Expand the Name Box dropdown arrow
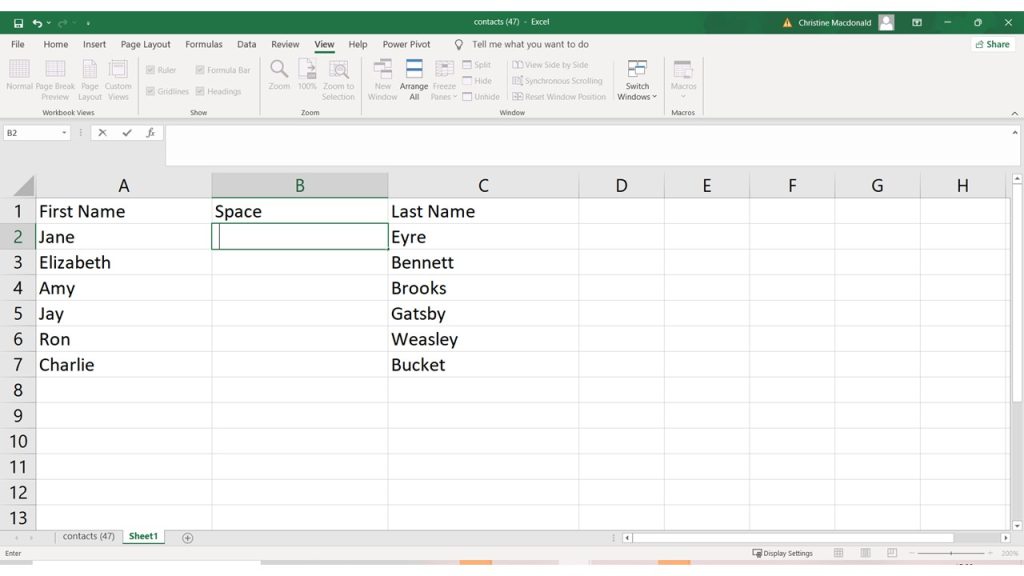The width and height of the screenshot is (1024, 576). point(65,133)
